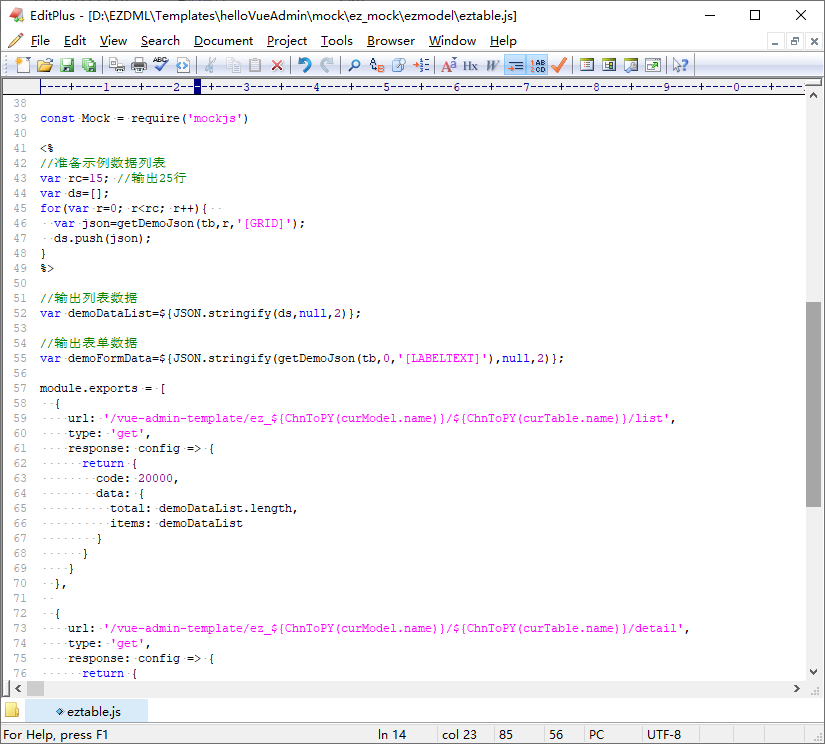Image resolution: width=825 pixels, height=744 pixels.
Task: Click the horizontal scrollbar at the bottom
Action: (400, 689)
